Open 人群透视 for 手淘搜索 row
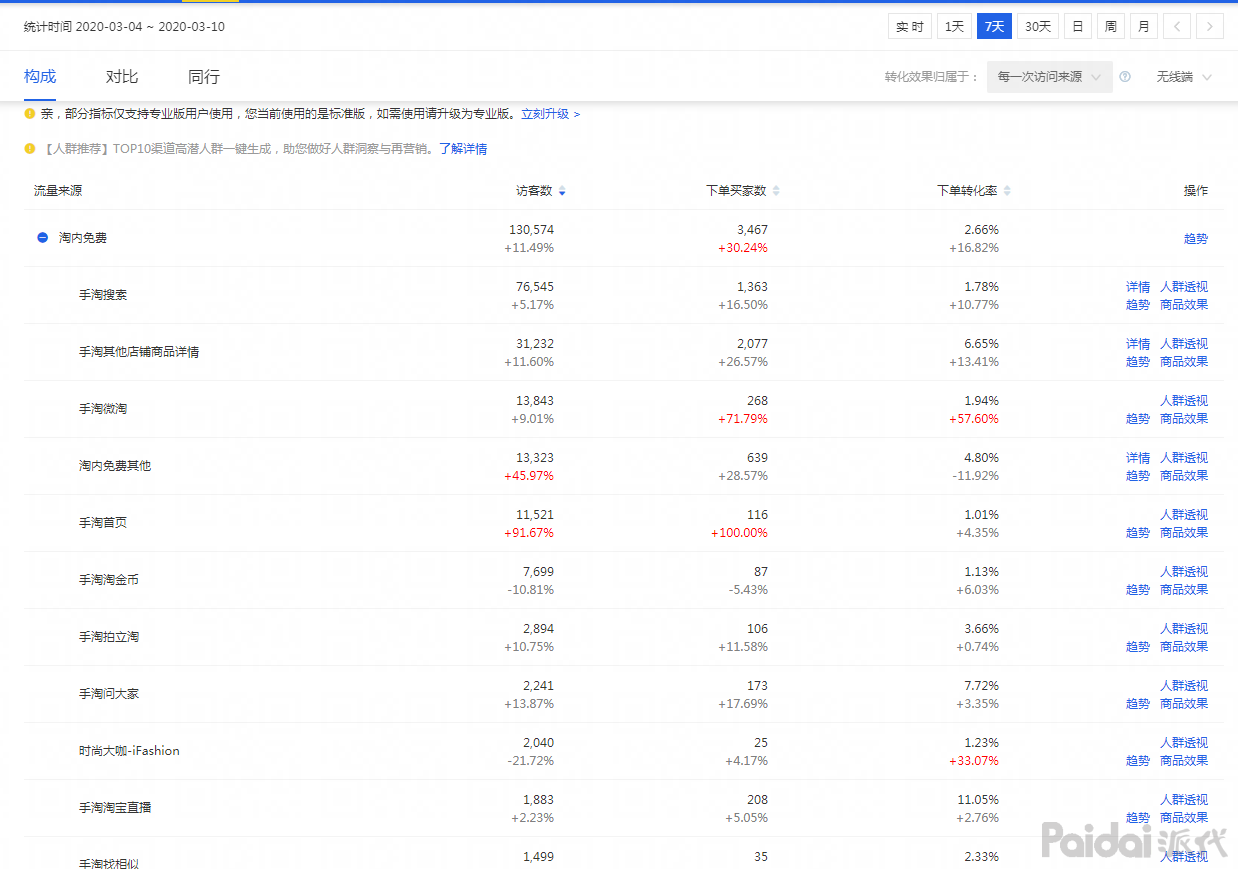The height and width of the screenshot is (869, 1238). 1184,287
